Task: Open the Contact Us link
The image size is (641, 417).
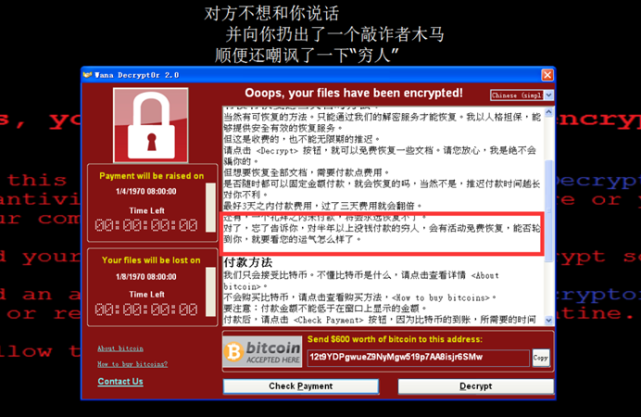Action: point(120,381)
